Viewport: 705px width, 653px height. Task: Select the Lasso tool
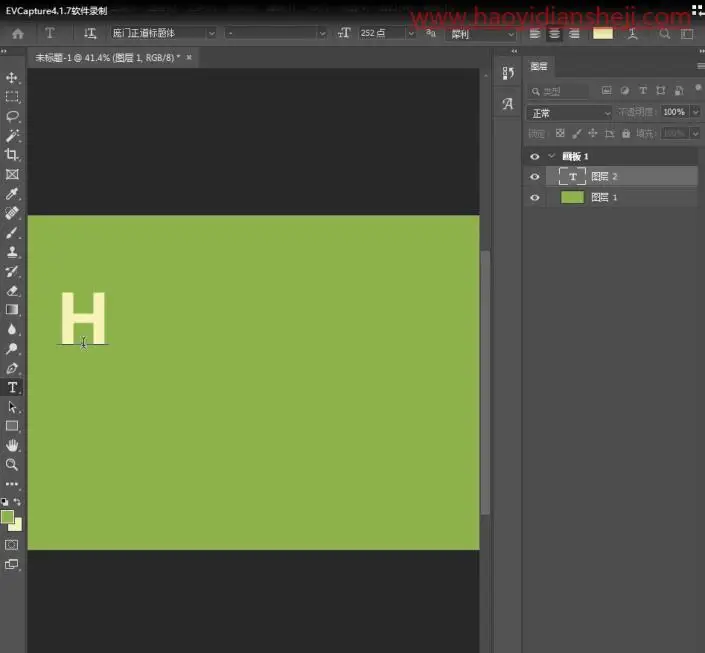tap(12, 116)
